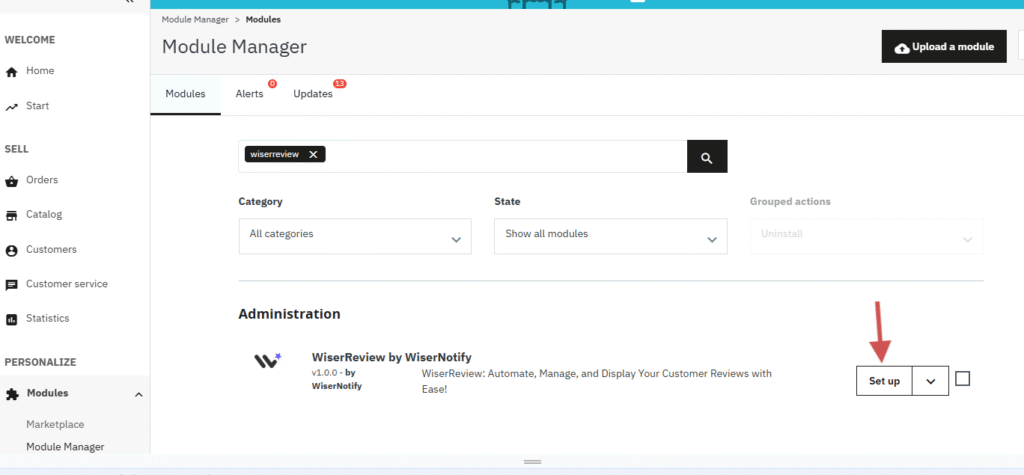Click the Orders basket icon
The image size is (1024, 475).
click(x=12, y=181)
